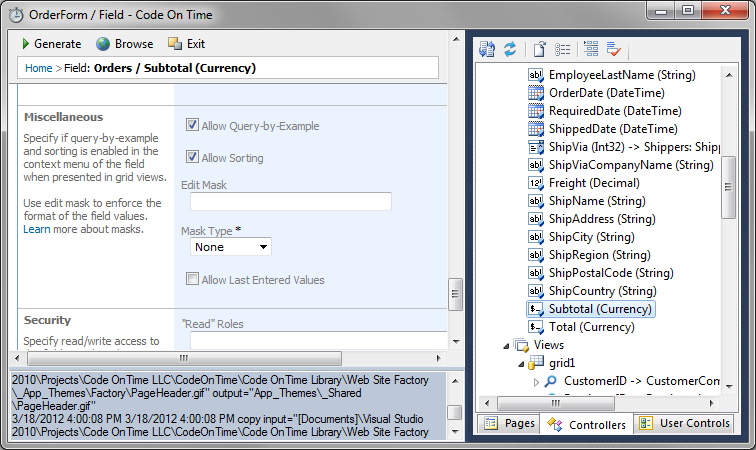This screenshot has width=756, height=450.
Task: Switch to the Controllers tab
Action: [x=586, y=424]
